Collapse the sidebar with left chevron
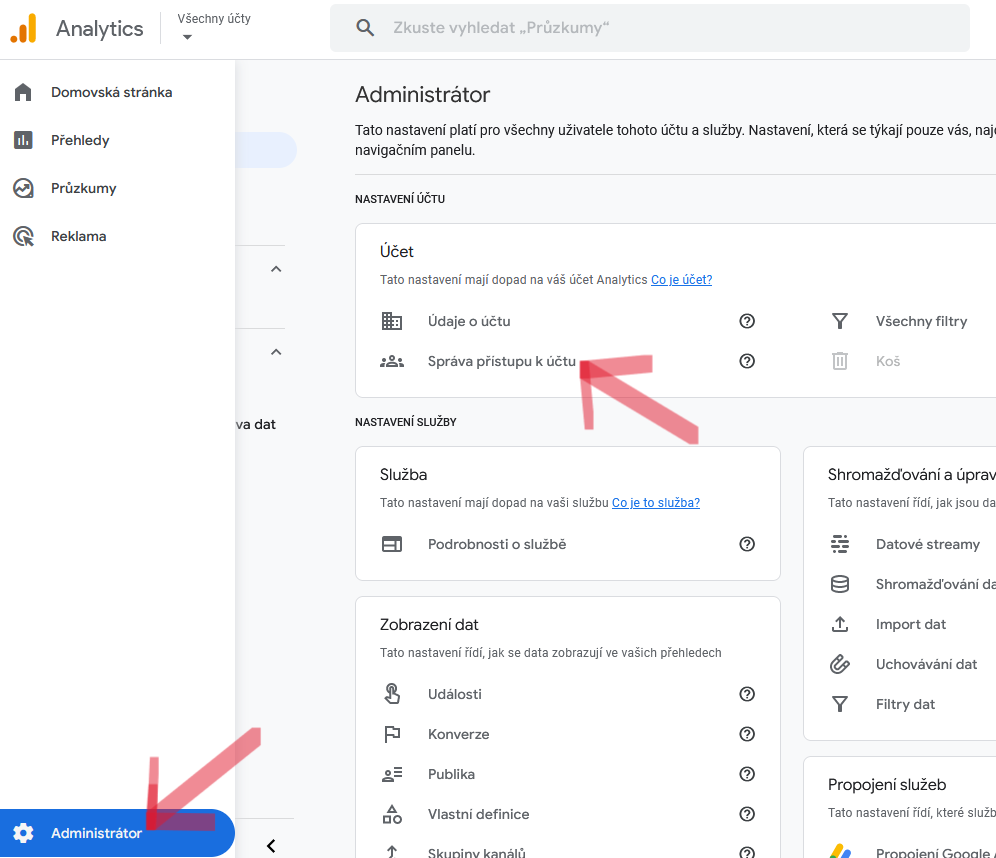The width and height of the screenshot is (996, 858). (x=271, y=846)
